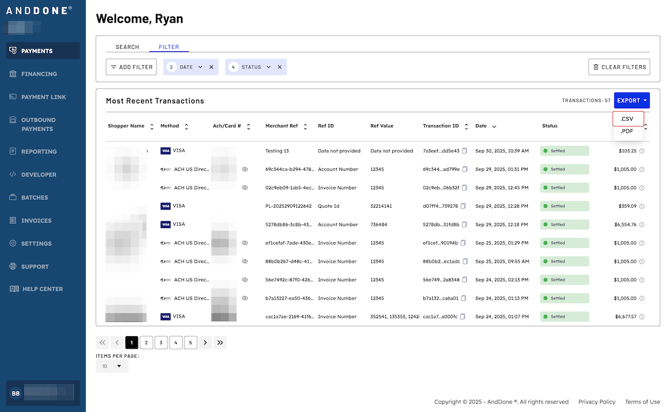This screenshot has height=412, width=670.
Task: Reveal account number for 69c344ca row
Action: click(x=245, y=170)
